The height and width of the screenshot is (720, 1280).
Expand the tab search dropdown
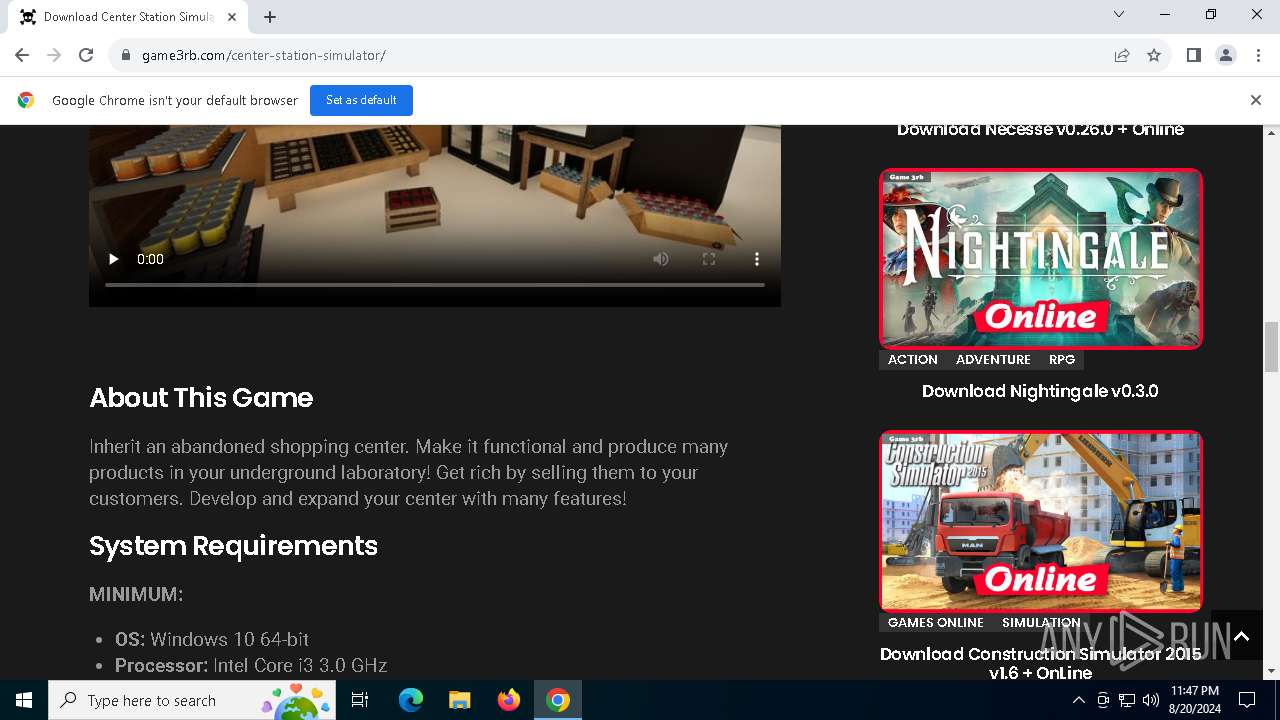point(1119,14)
